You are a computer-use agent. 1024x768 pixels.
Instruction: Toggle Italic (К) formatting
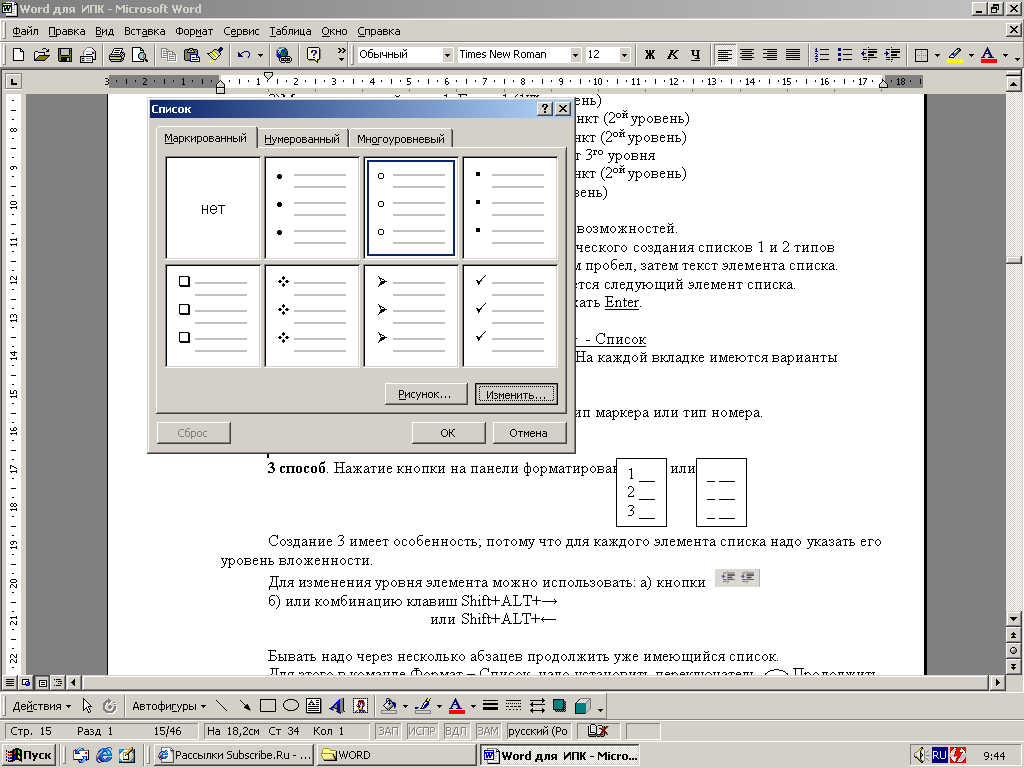tap(673, 55)
